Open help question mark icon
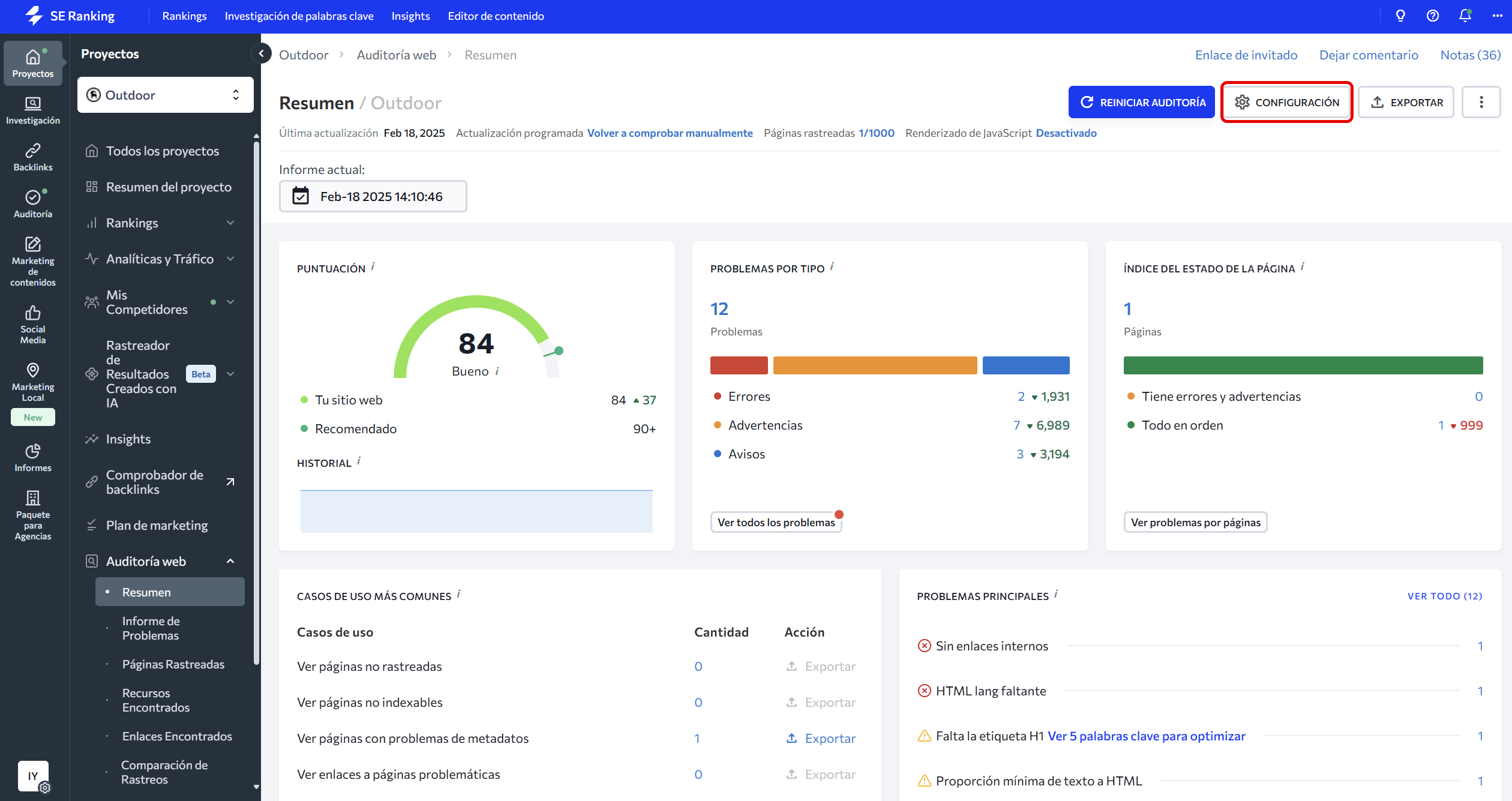 click(x=1433, y=16)
